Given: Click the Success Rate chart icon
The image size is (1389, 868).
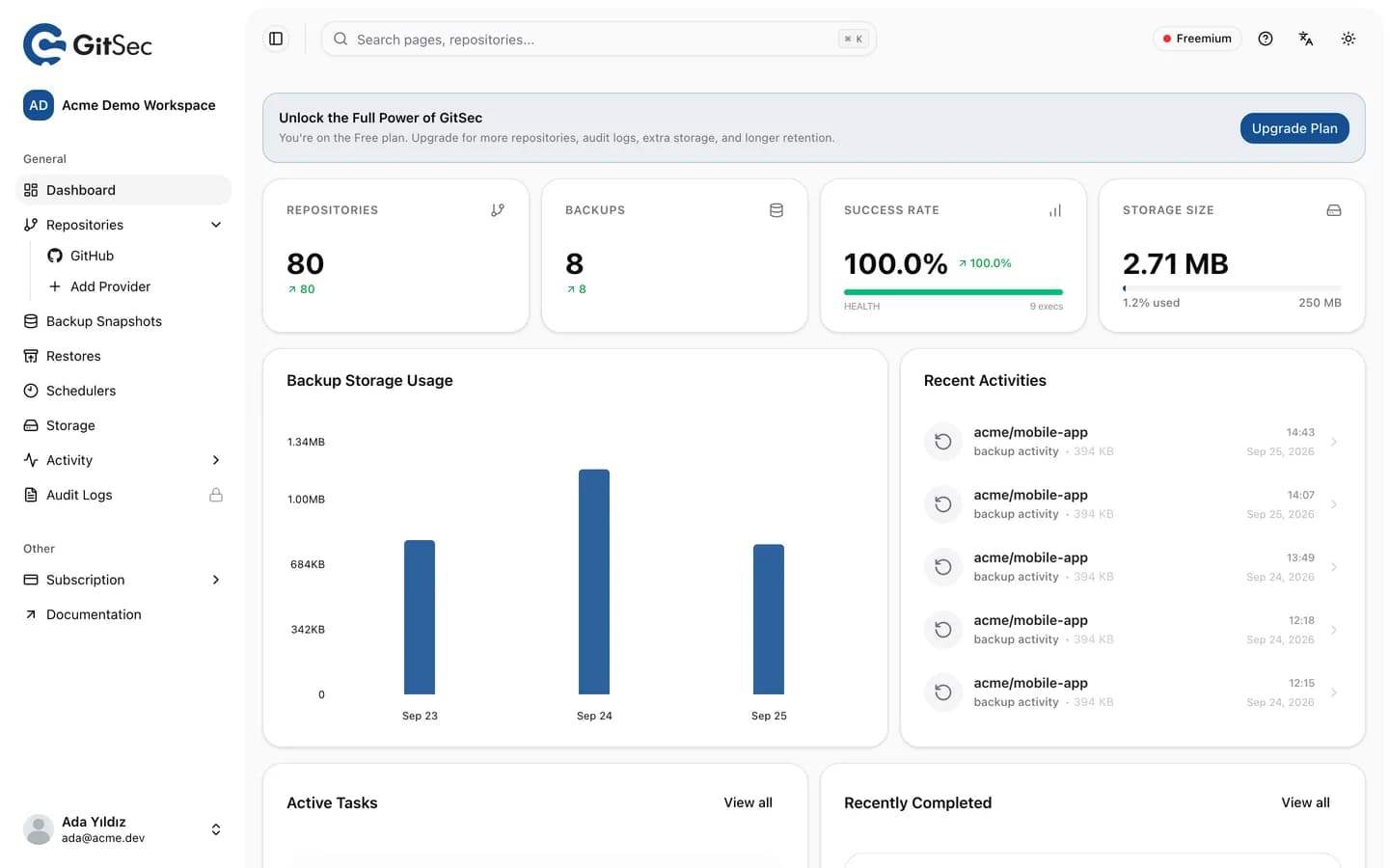Looking at the screenshot, I should click(x=1055, y=210).
